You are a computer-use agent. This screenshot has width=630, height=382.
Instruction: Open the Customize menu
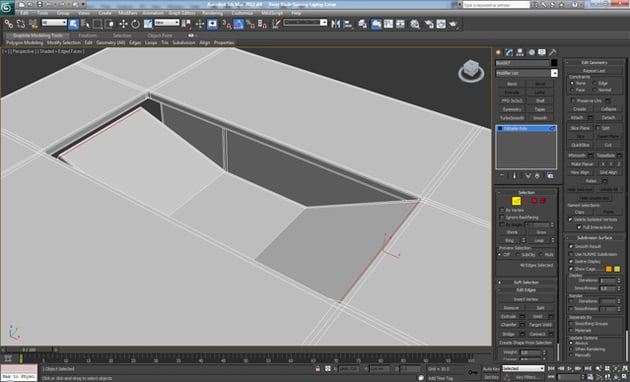(242, 13)
